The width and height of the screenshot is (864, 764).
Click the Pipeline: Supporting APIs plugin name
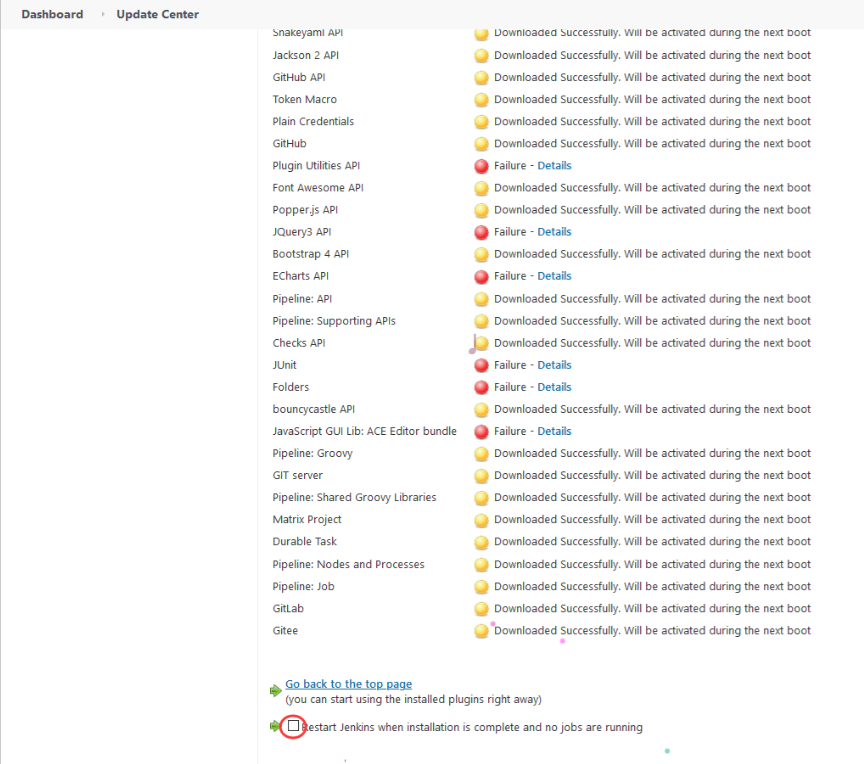334,321
